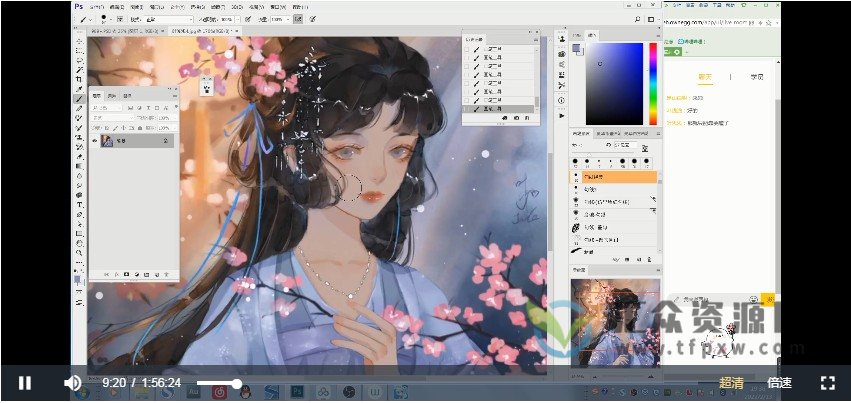Toggle the eye icon of the layer
The height and width of the screenshot is (403, 851).
95,142
